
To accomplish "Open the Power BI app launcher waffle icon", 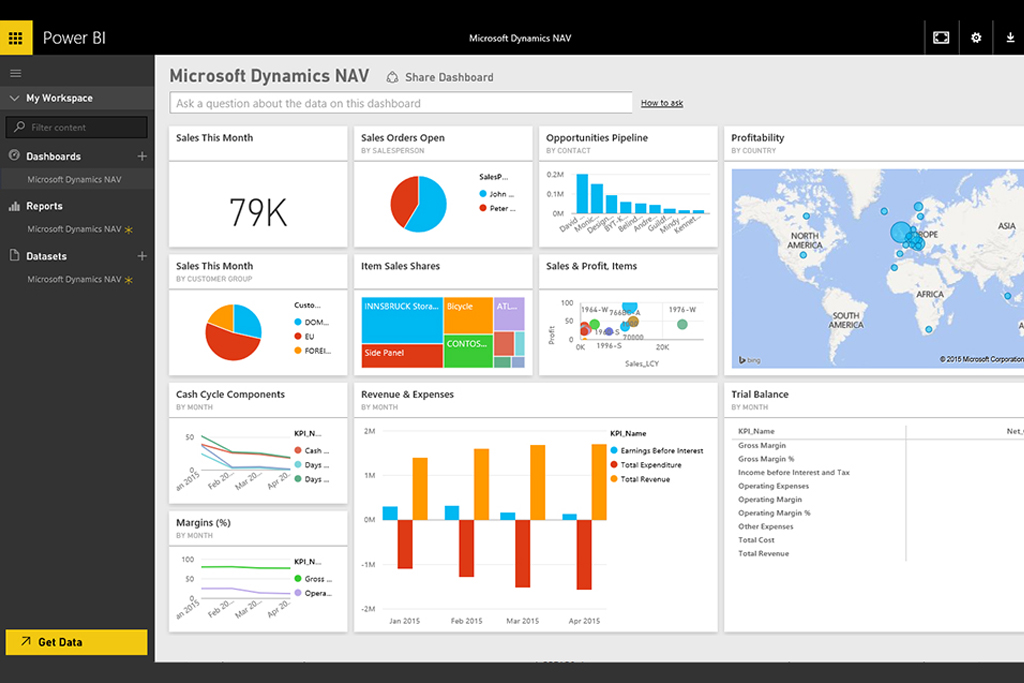I will pyautogui.click(x=15, y=37).
